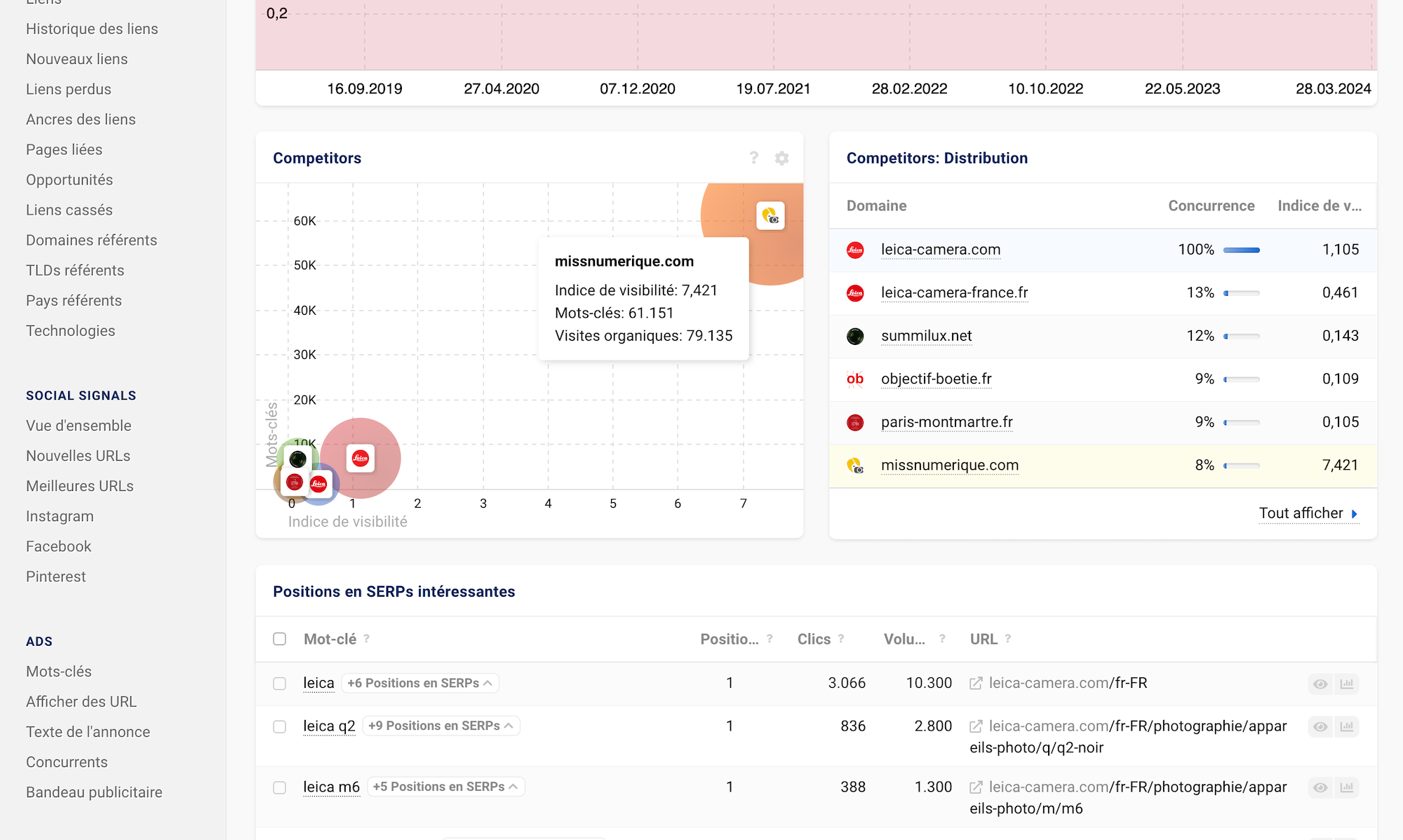The width and height of the screenshot is (1403, 840).
Task: Open chart icon for the leica keyword row
Action: pyautogui.click(x=1347, y=684)
